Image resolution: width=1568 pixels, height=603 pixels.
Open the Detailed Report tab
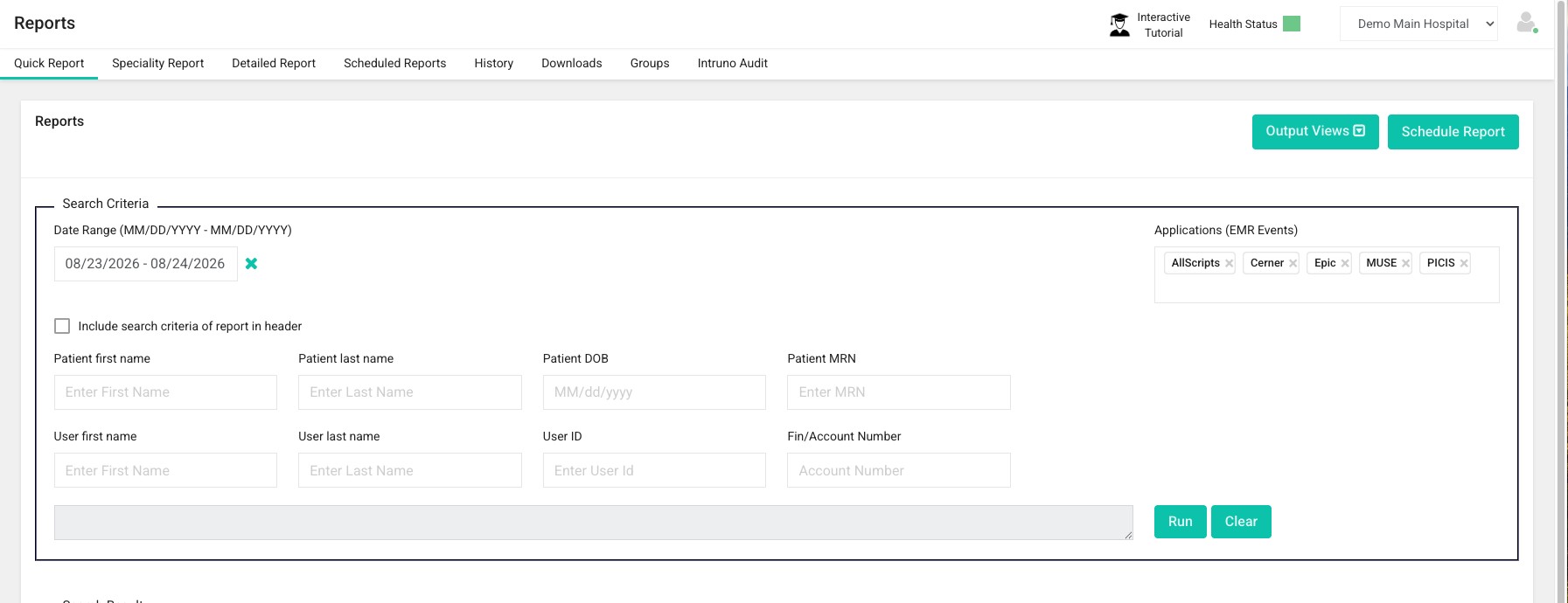274,63
